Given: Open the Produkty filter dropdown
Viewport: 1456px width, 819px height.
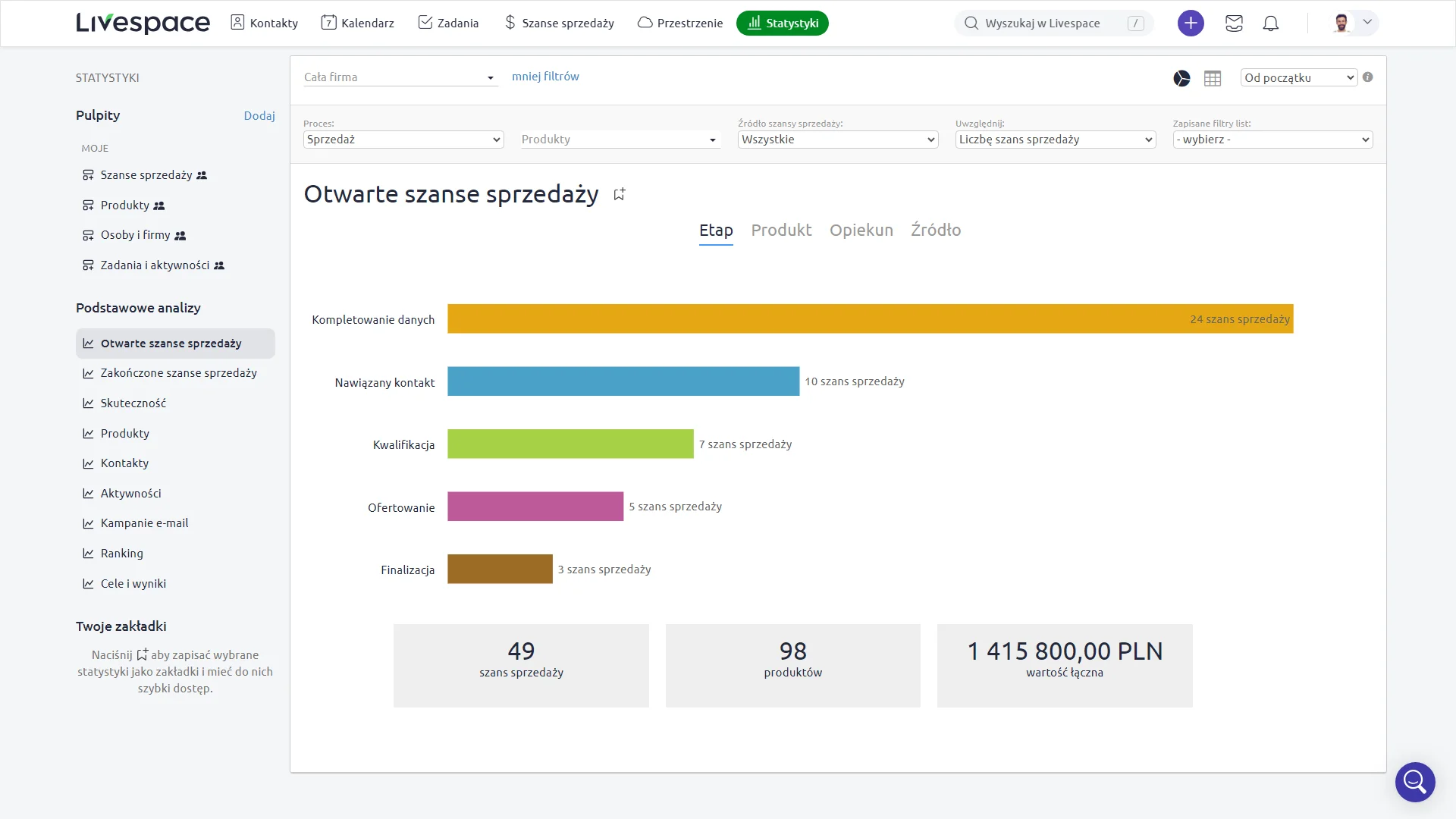Looking at the screenshot, I should 619,140.
